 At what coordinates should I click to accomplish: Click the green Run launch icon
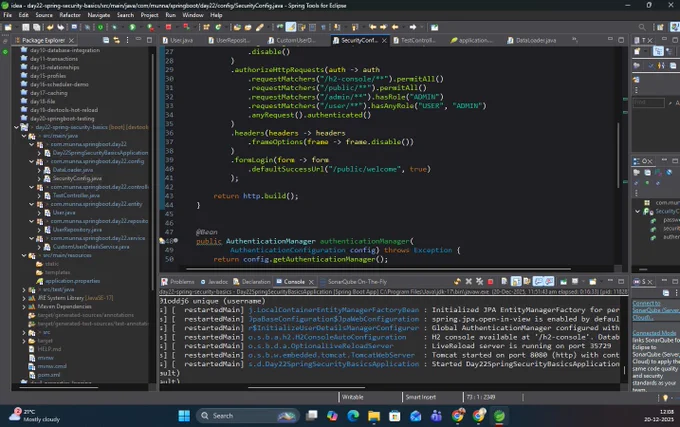coord(132,27)
